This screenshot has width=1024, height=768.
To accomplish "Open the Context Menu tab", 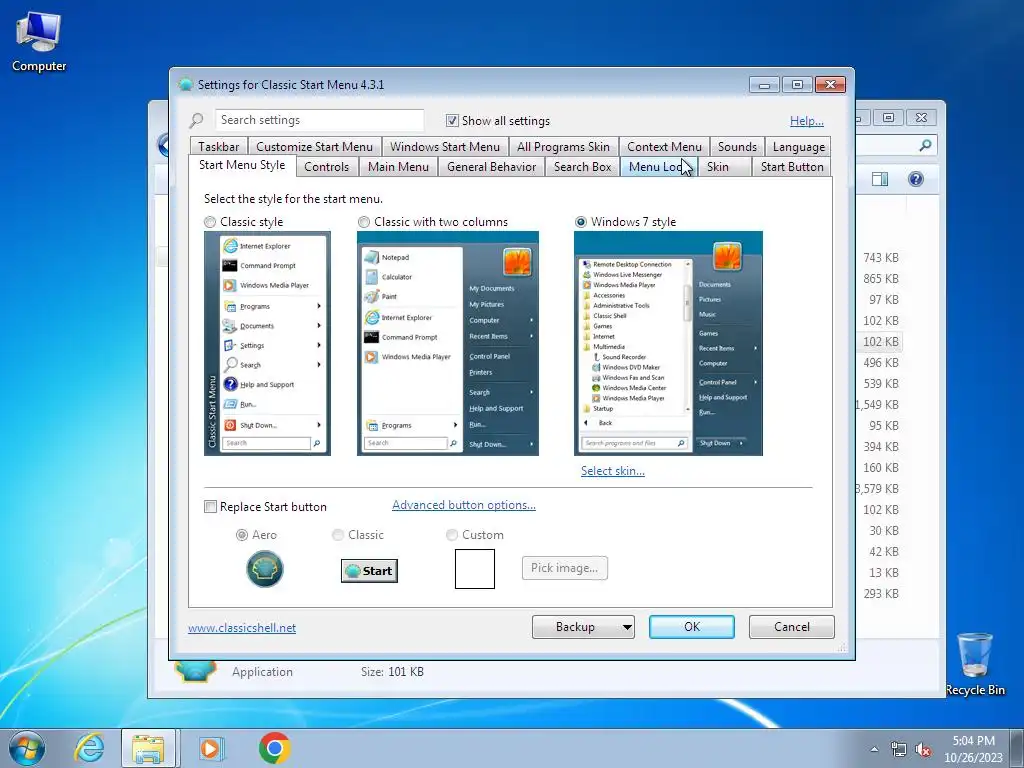I will pos(664,147).
